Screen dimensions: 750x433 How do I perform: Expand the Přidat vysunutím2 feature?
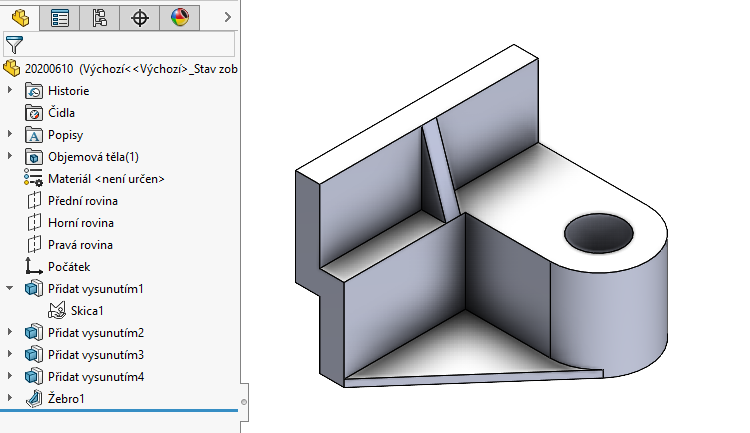(10, 332)
